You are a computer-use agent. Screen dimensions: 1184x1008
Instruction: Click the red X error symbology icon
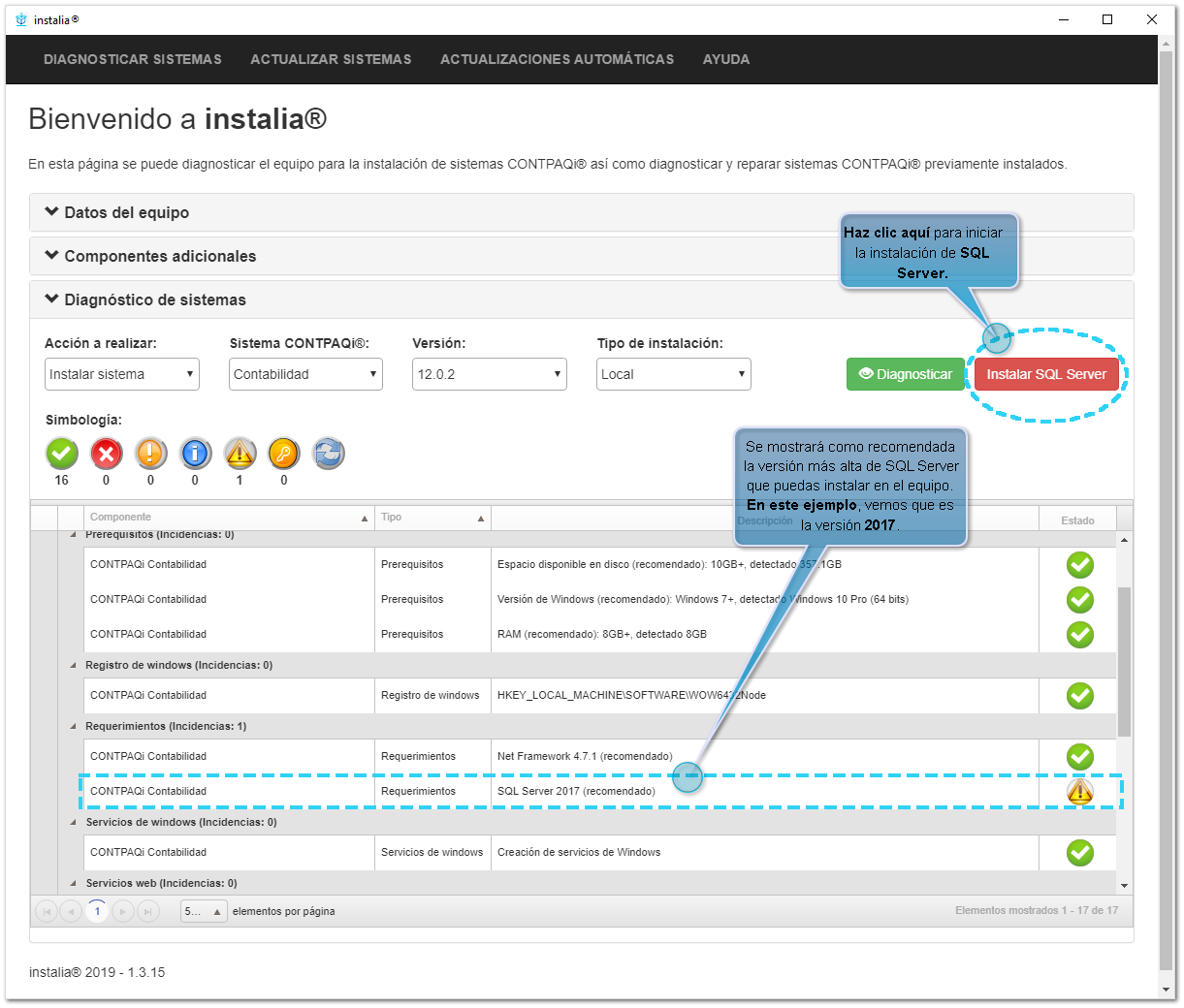106,453
